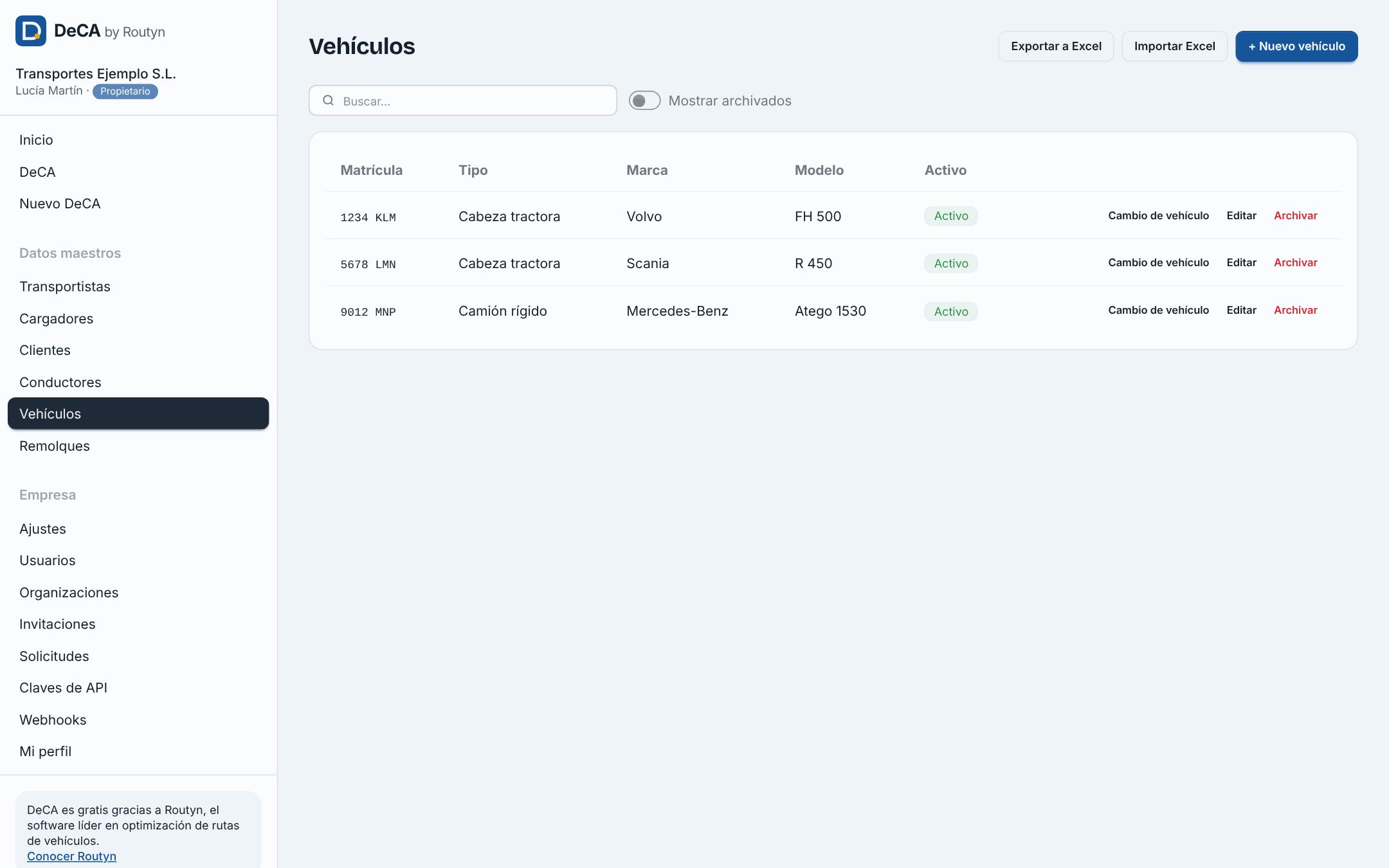
Task: Click the search magnifier icon
Action: pyautogui.click(x=328, y=100)
